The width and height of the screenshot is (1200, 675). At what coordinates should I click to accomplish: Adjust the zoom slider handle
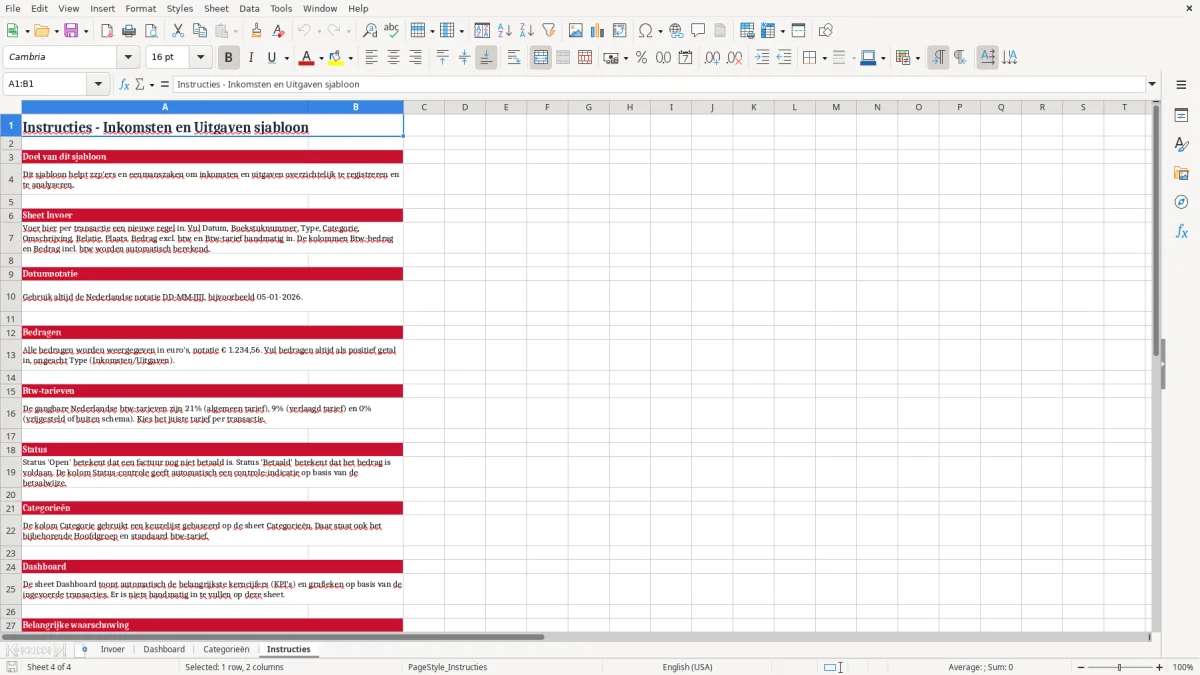[1119, 667]
